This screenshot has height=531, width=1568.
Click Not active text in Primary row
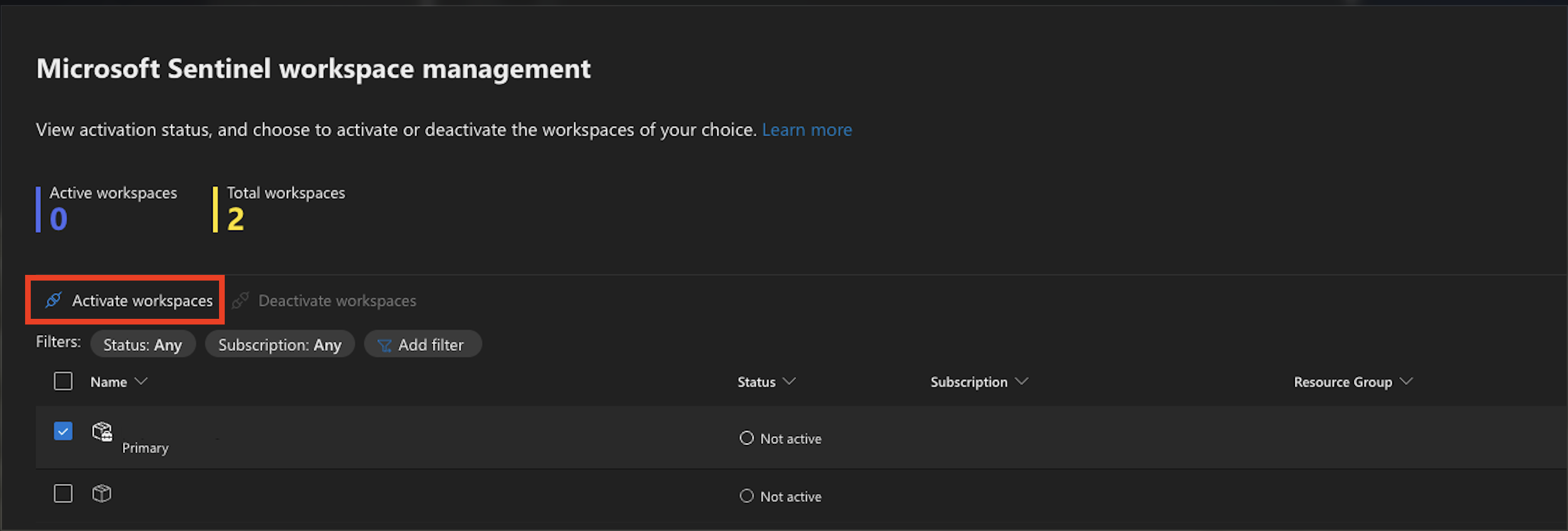tap(791, 439)
